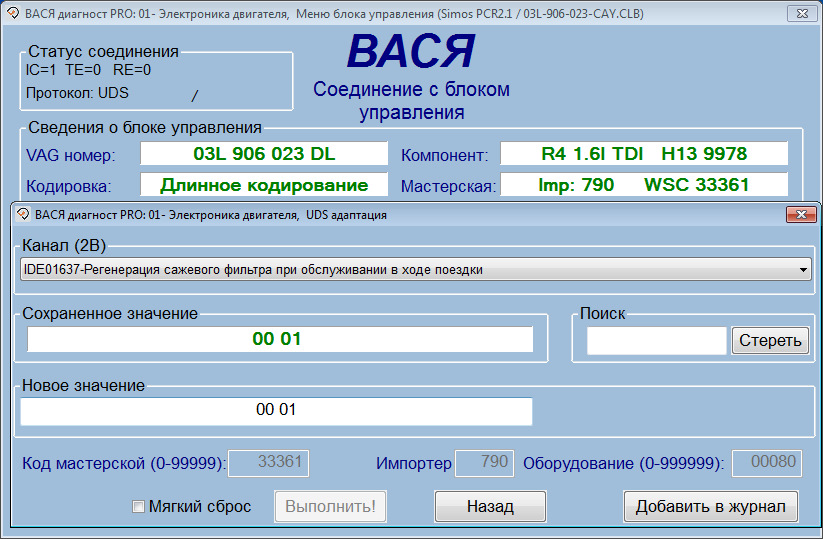Click the Оборудование (0-999999) label
This screenshot has width=823, height=539.
(x=624, y=463)
